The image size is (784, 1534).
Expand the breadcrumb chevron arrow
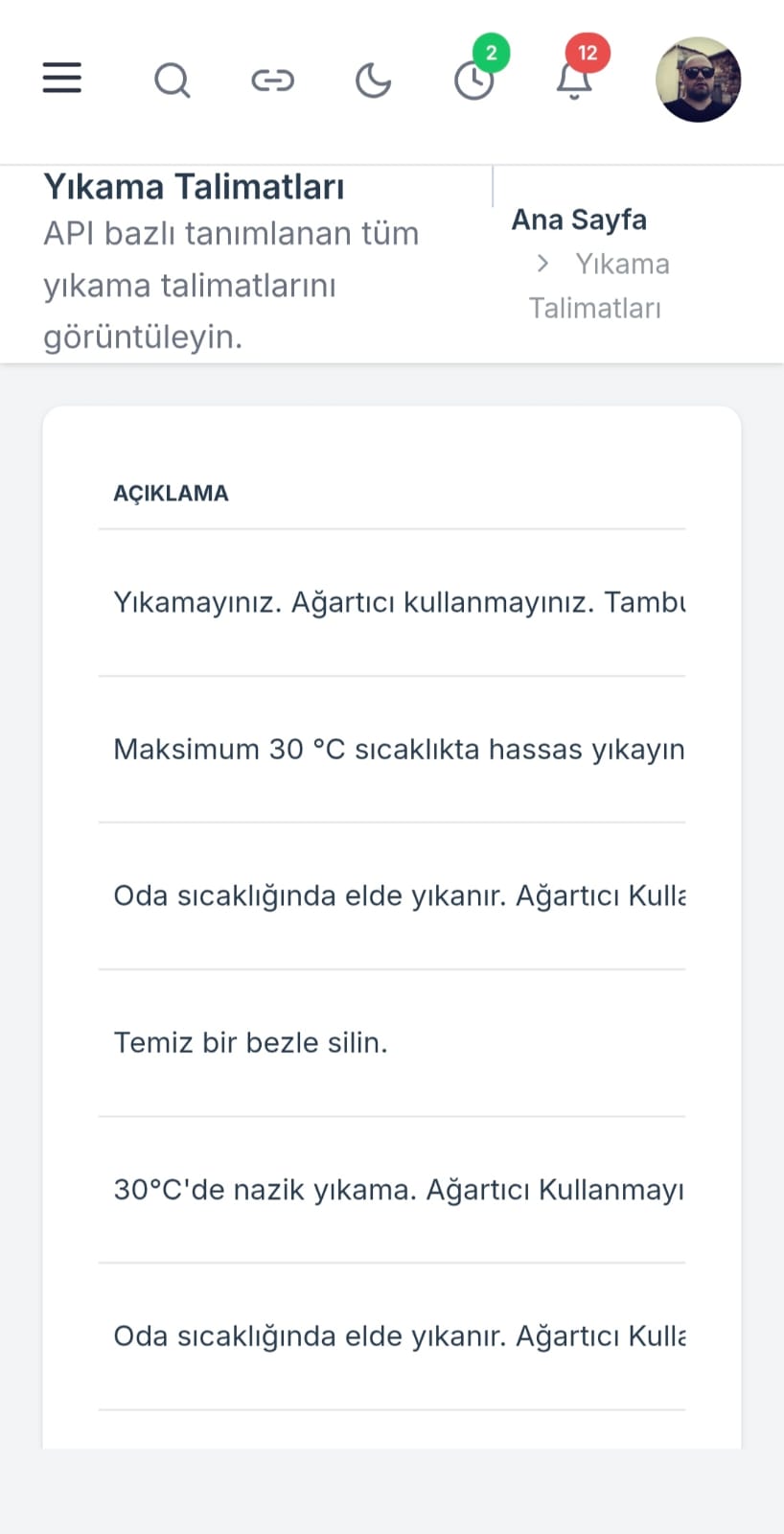(x=542, y=264)
